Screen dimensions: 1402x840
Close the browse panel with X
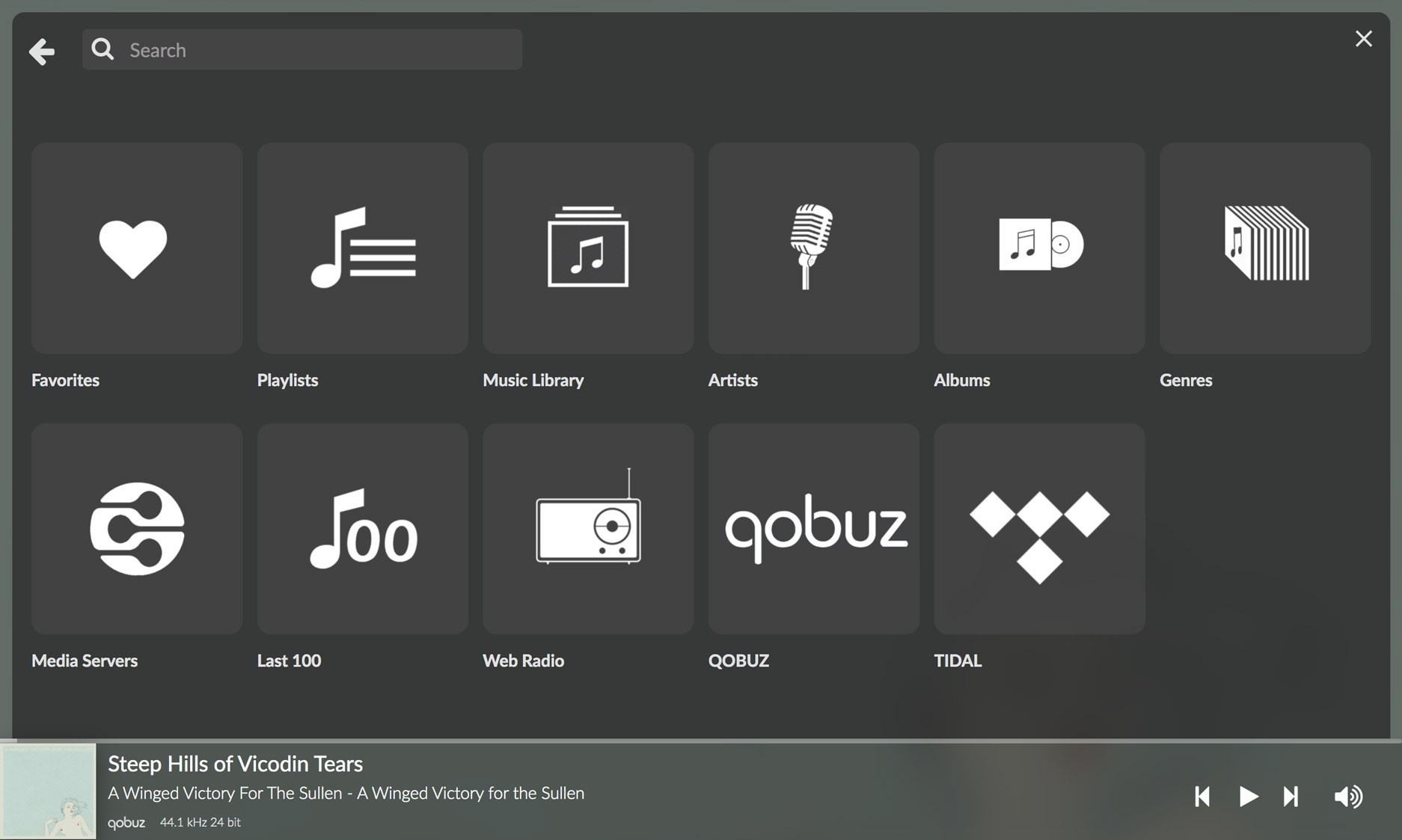(1363, 39)
